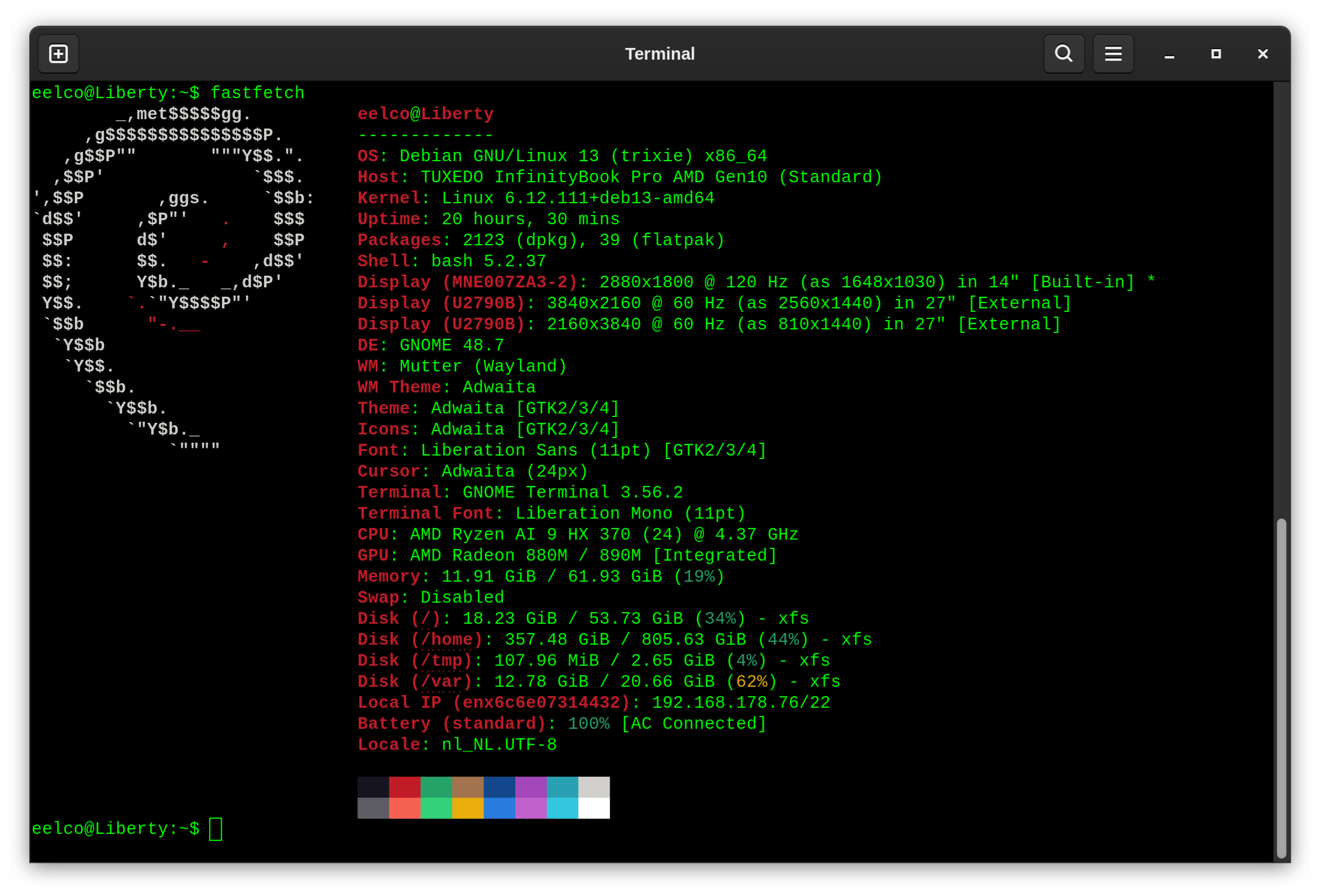
Task: Open a new terminal tab
Action: point(58,54)
